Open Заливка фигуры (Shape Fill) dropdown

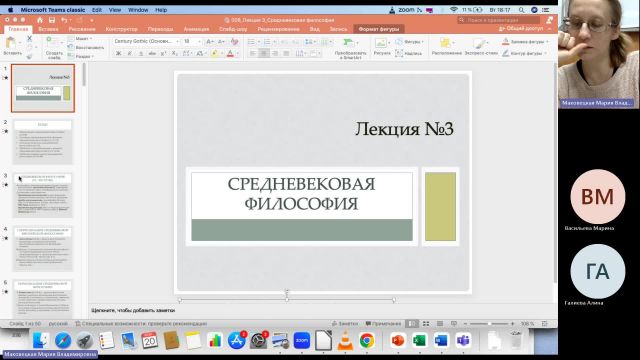[525, 42]
